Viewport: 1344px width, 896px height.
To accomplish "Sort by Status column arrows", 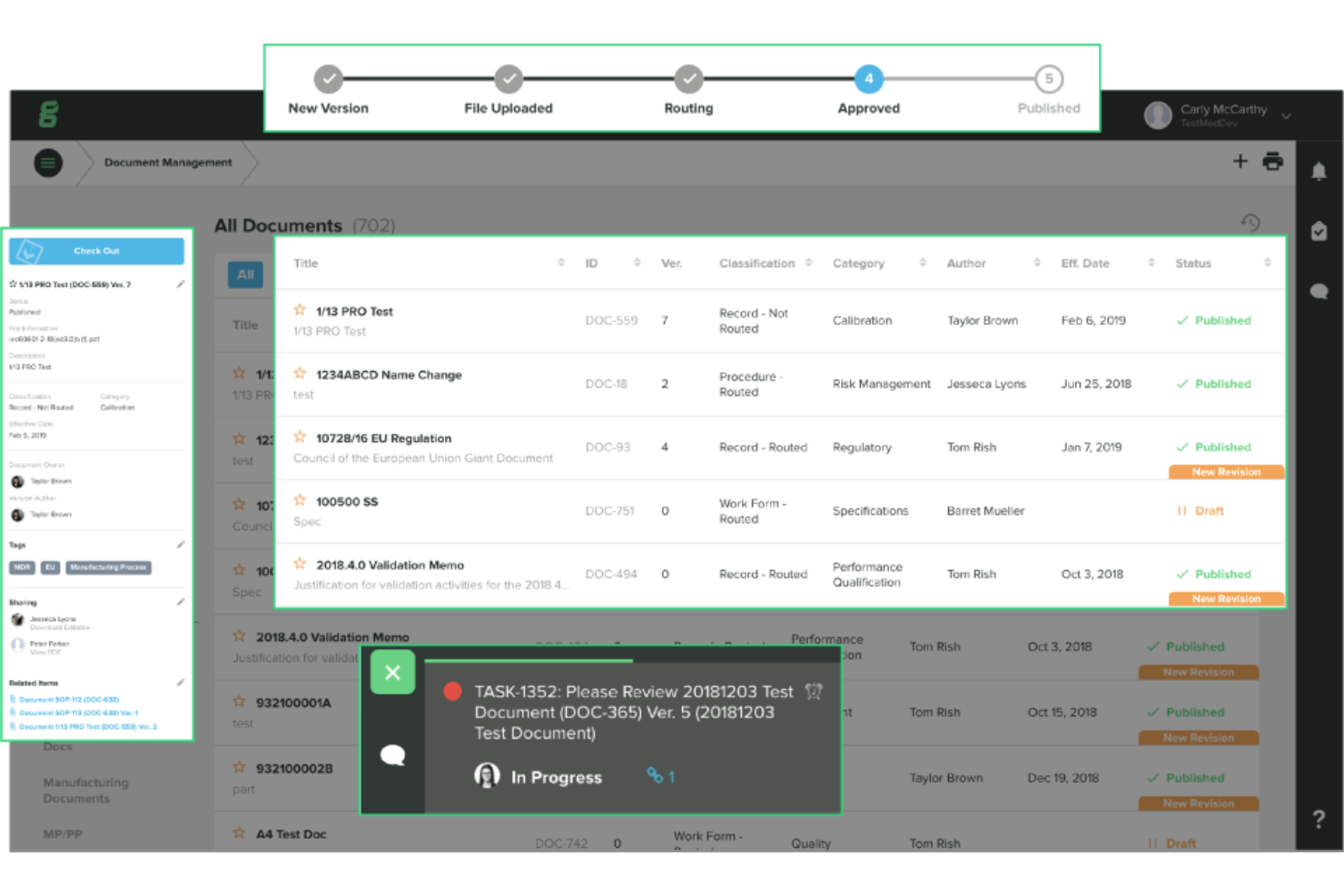I will tap(1267, 263).
